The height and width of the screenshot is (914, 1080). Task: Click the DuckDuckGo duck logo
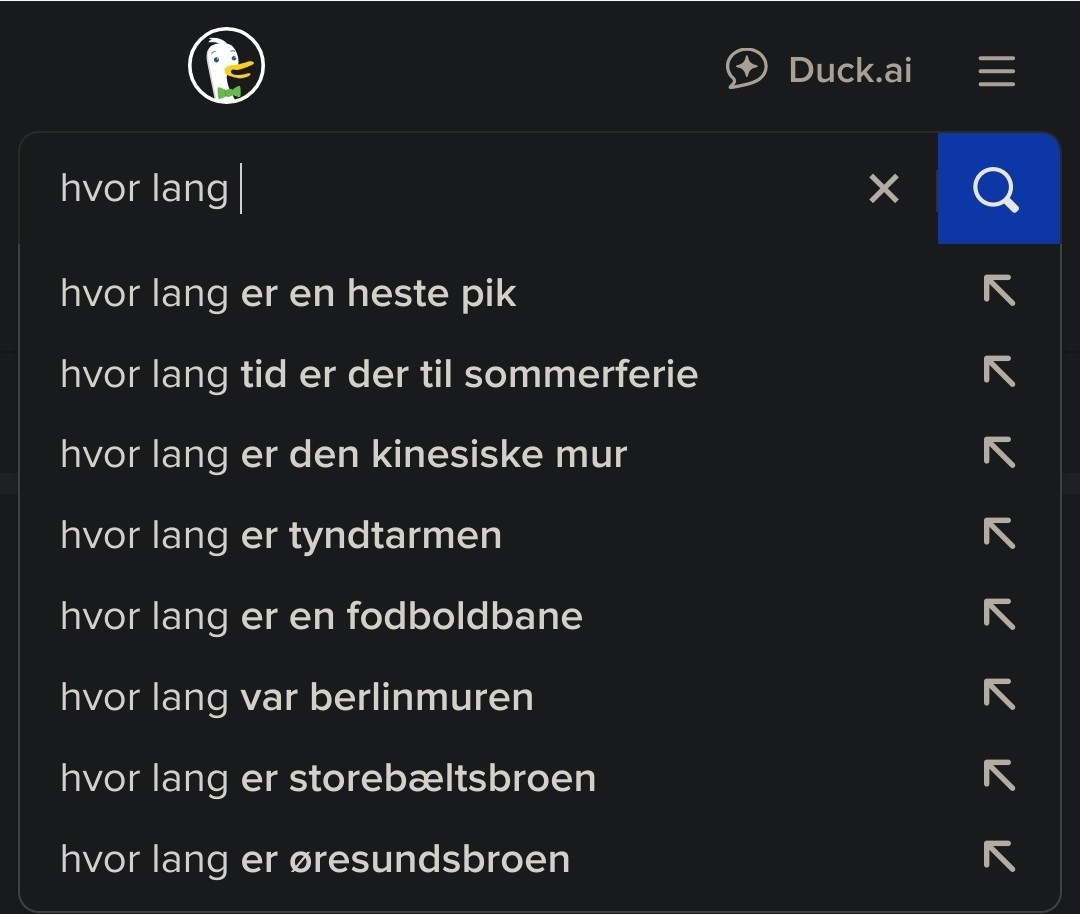click(226, 66)
